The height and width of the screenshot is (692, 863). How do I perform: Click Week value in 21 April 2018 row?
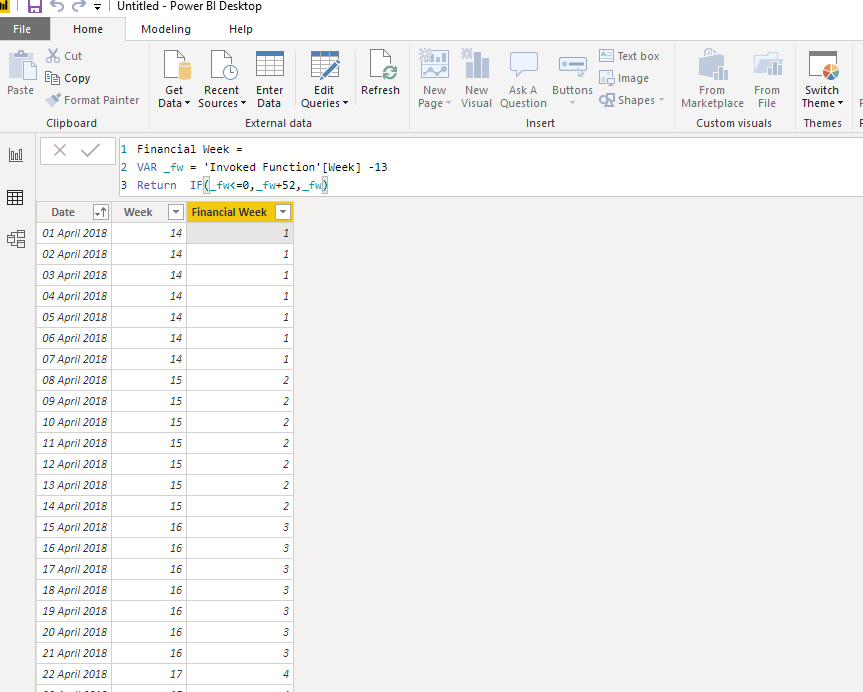tap(149, 653)
